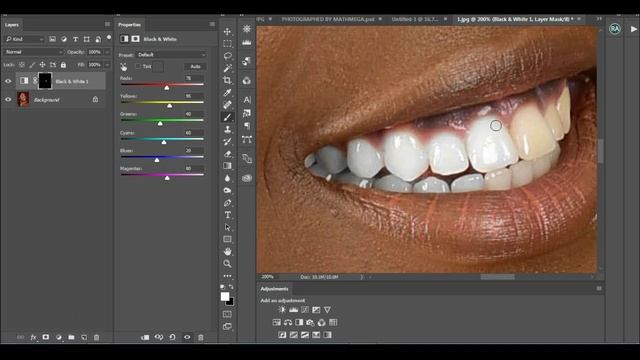This screenshot has height=360, width=640.
Task: Click the foreground color swatch
Action: click(225, 297)
